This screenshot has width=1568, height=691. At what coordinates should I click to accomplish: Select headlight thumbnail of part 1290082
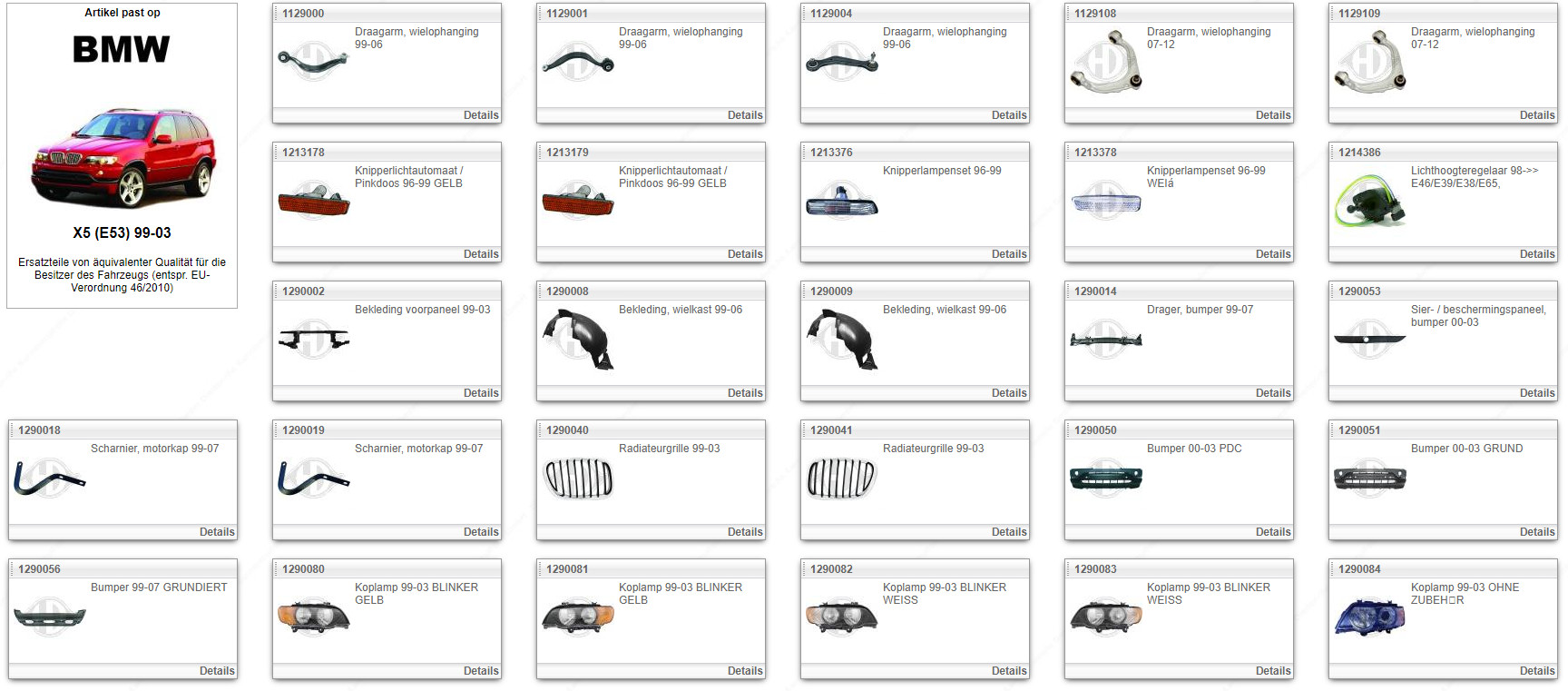[841, 617]
